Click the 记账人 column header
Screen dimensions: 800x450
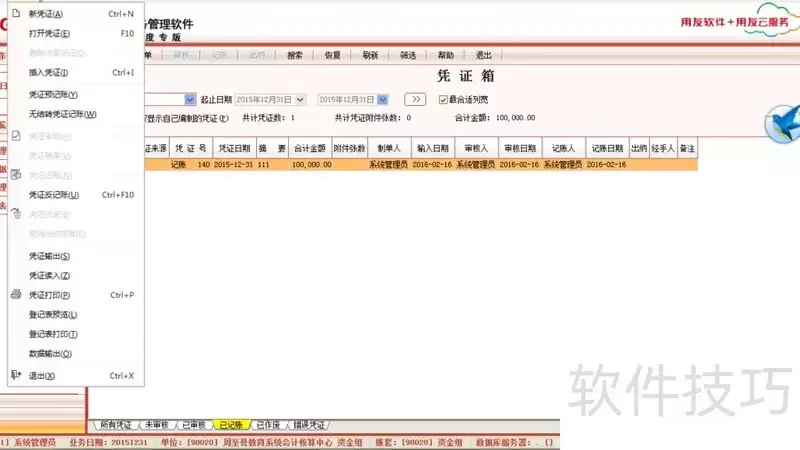coord(564,148)
